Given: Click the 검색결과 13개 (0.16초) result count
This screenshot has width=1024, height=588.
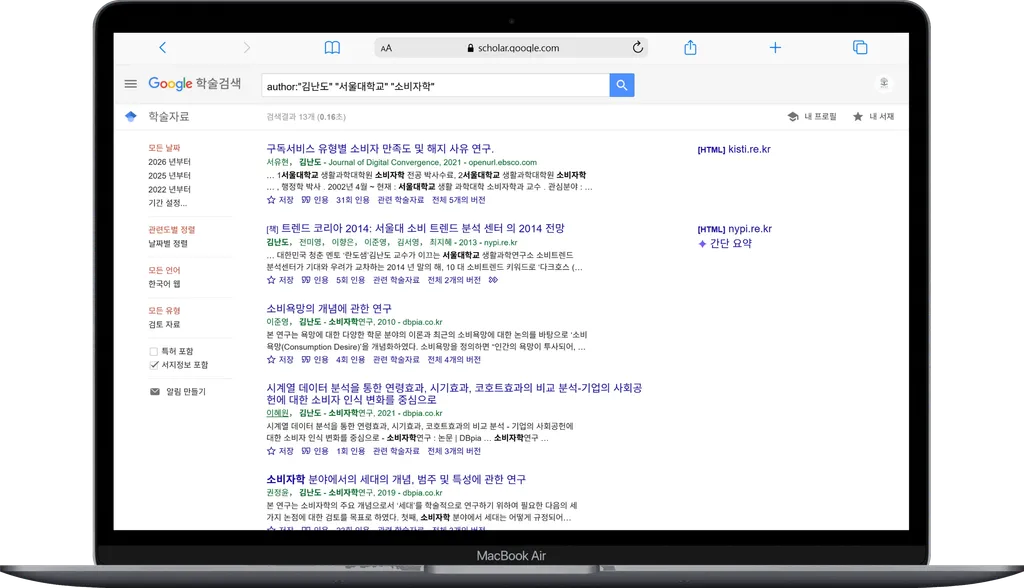Looking at the screenshot, I should (x=306, y=117).
